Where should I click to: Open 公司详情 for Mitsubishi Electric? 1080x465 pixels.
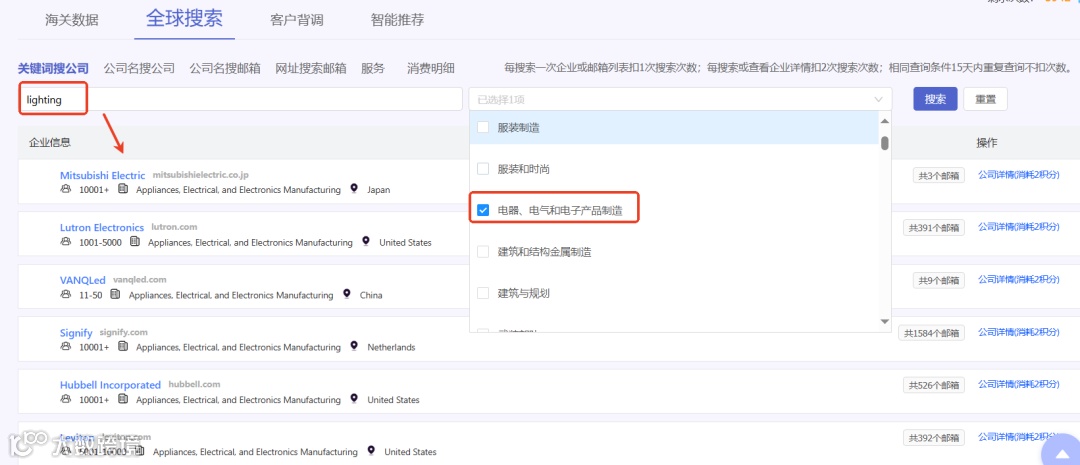(x=1019, y=175)
